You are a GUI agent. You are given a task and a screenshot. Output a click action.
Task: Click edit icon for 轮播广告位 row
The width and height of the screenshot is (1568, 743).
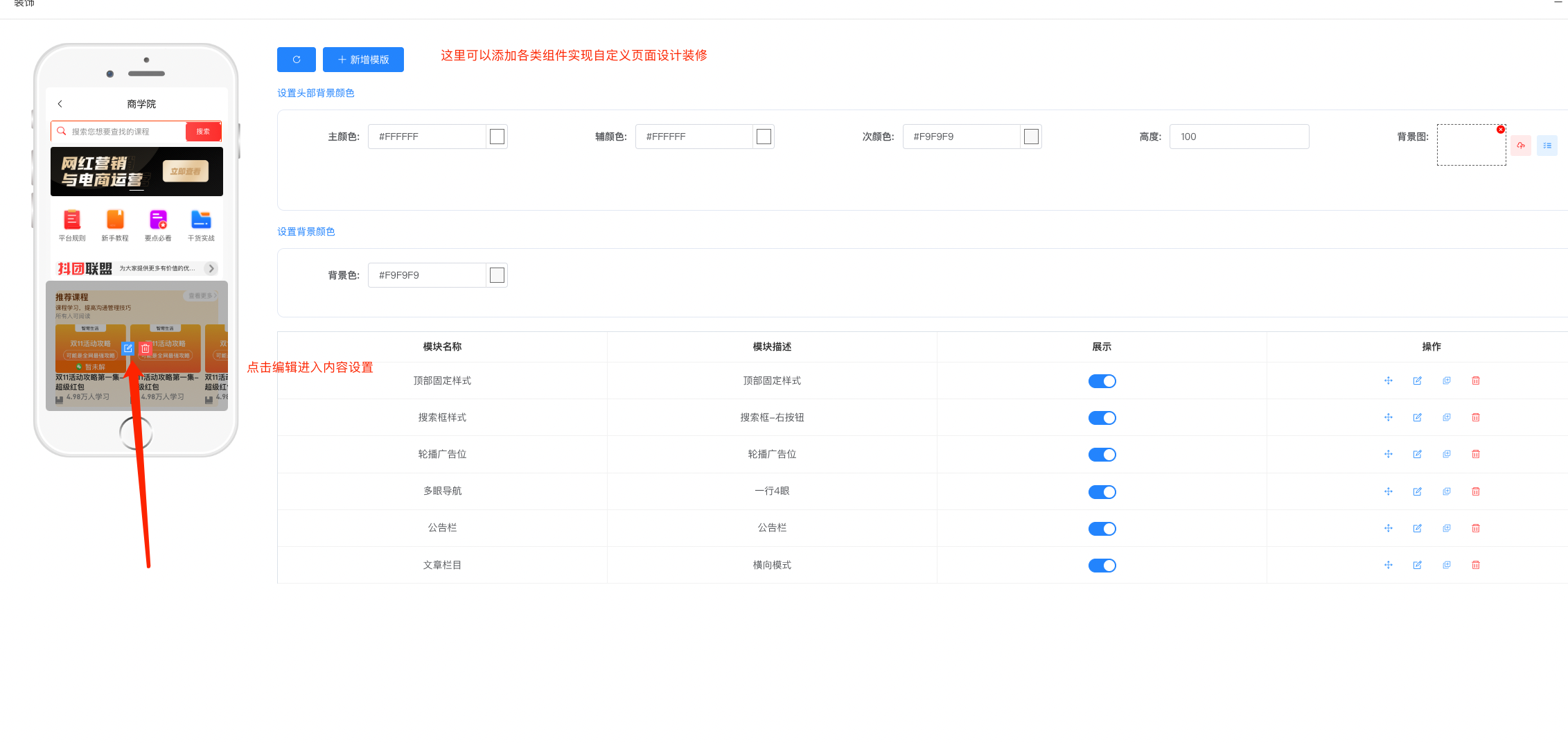click(x=1418, y=454)
